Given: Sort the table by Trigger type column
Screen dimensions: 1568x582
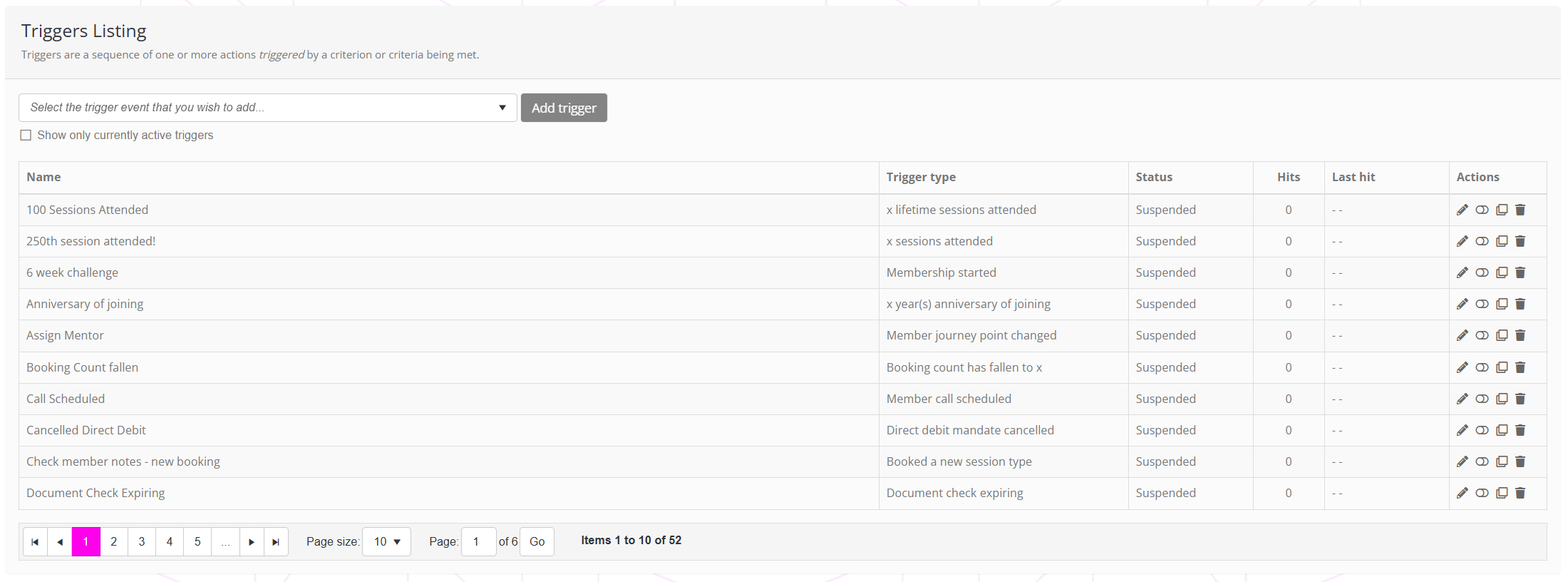Looking at the screenshot, I should [x=921, y=177].
